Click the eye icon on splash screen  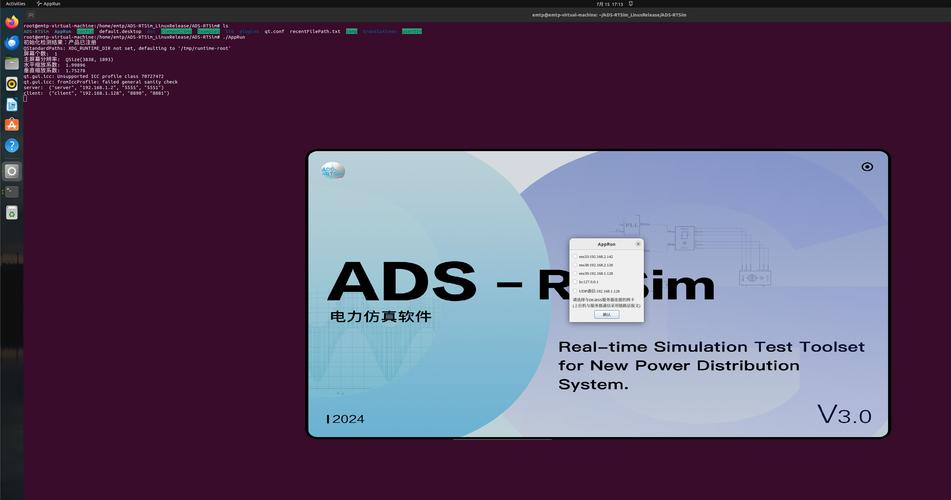coord(867,167)
